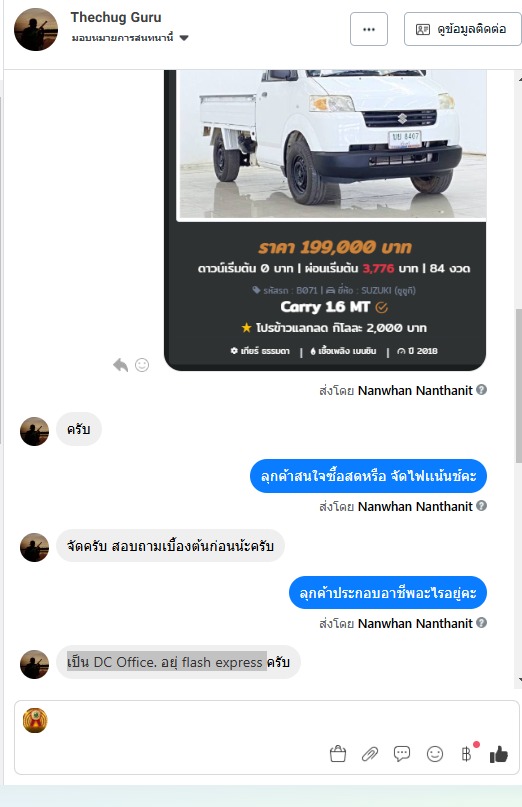Image resolution: width=522 pixels, height=807 pixels.
Task: View contact info button
Action: [x=463, y=29]
